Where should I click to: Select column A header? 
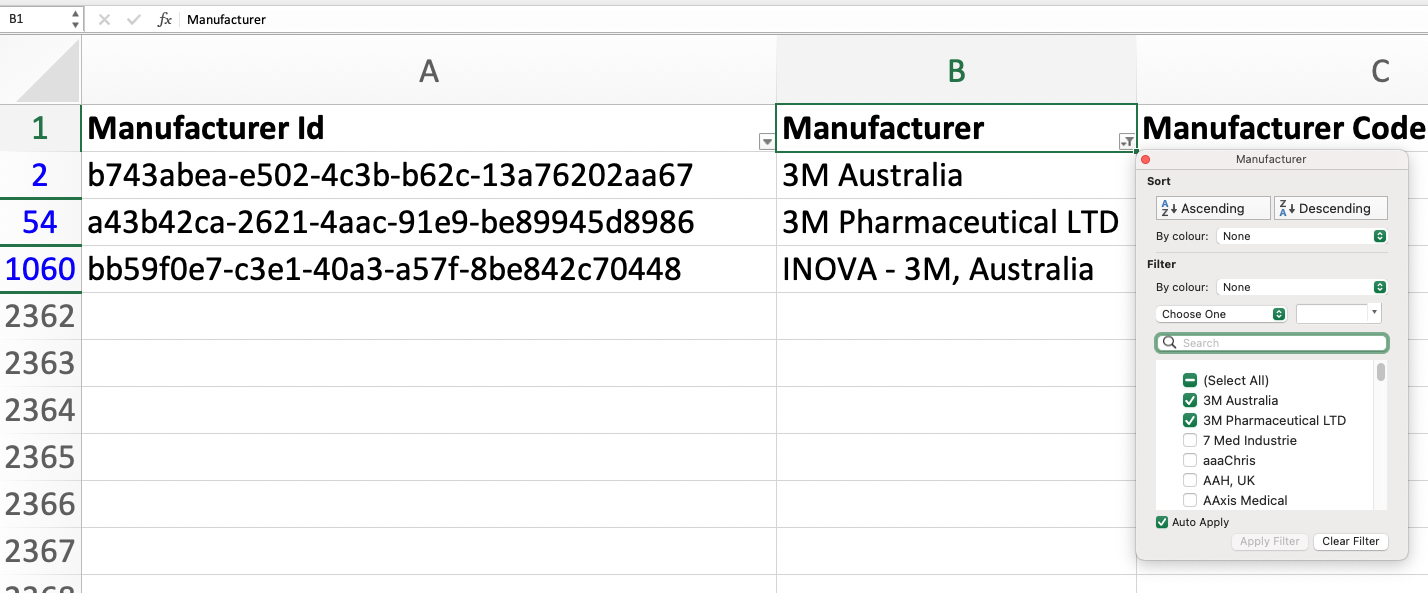tap(429, 71)
